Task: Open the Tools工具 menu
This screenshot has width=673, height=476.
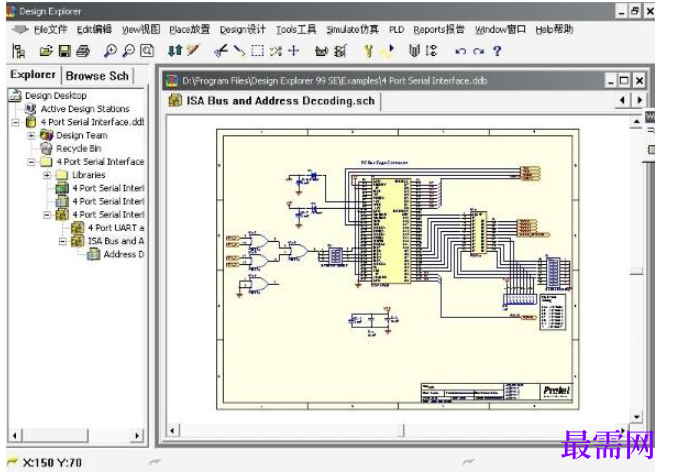Action: 296,29
